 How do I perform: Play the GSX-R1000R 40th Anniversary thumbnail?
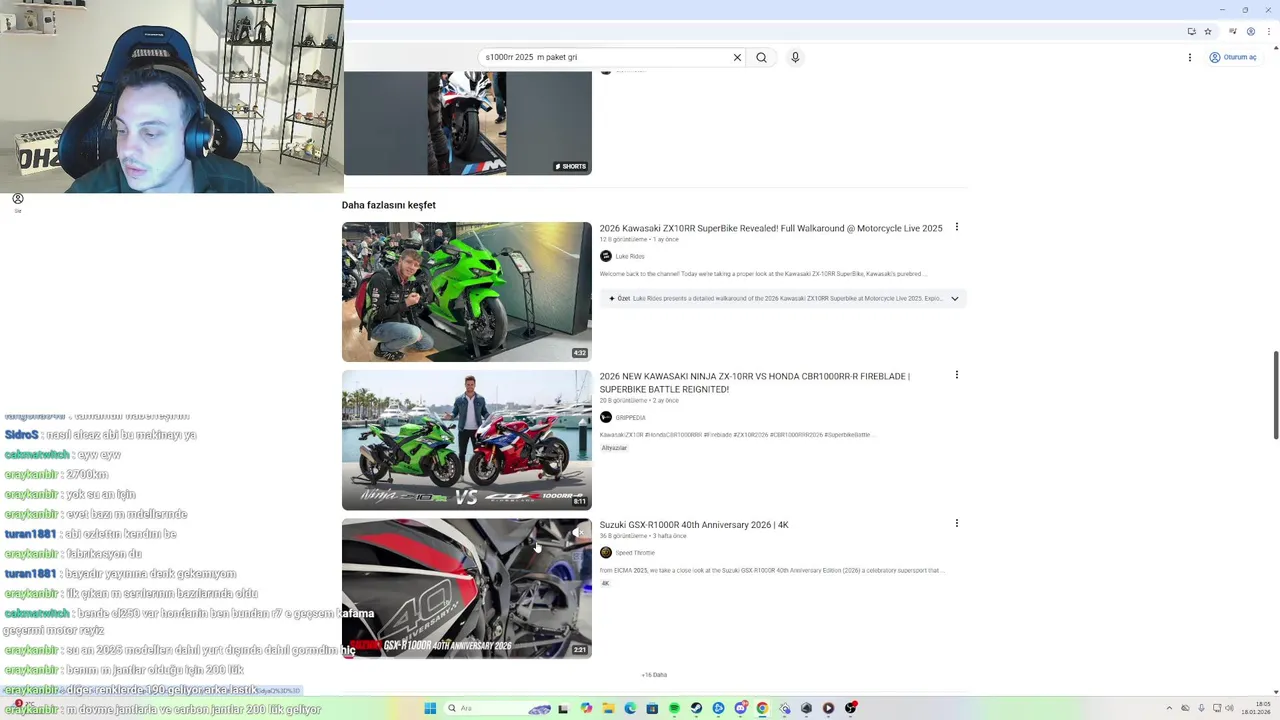(467, 588)
